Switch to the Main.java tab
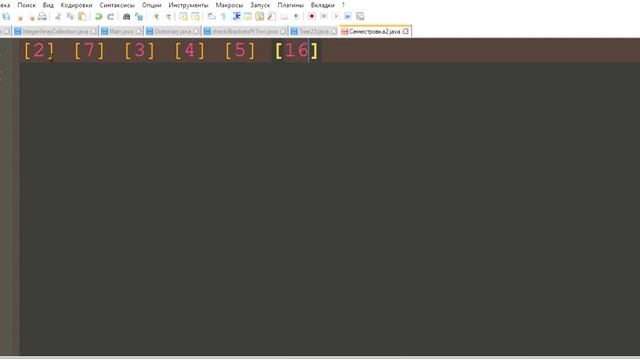Screen dimensions: 640x360 pos(121,31)
